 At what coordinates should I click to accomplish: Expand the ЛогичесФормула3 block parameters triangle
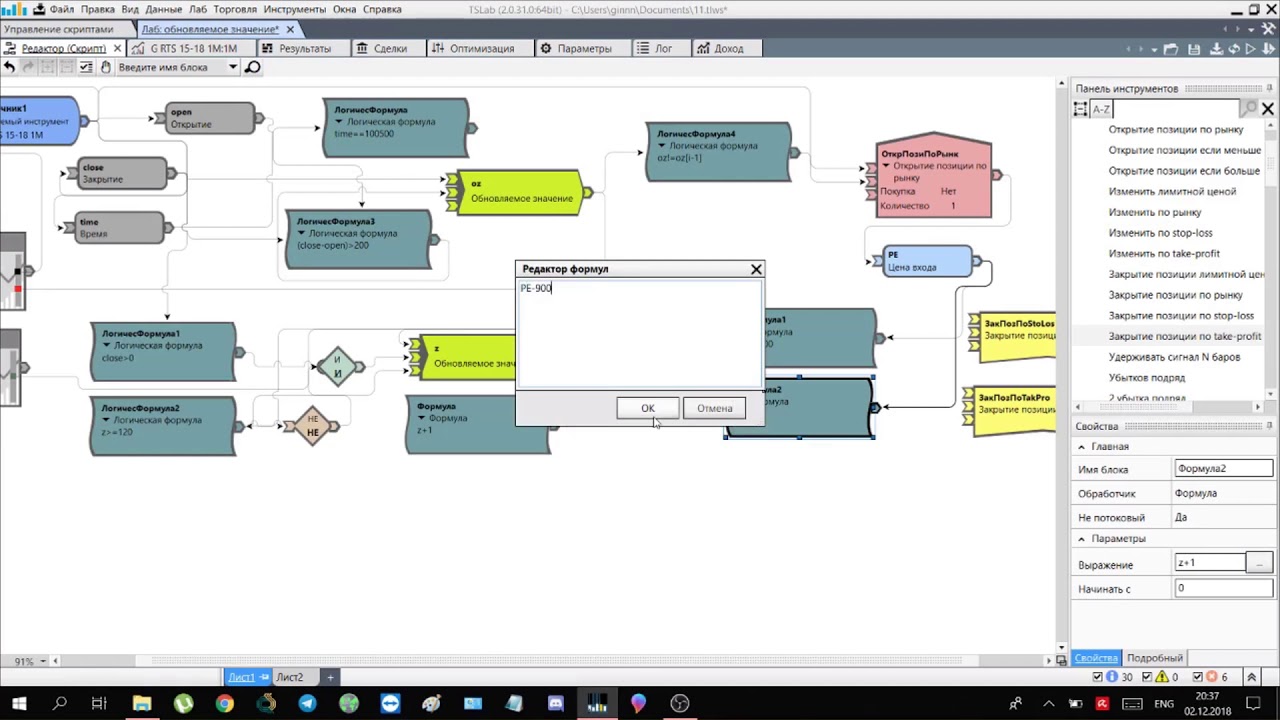coord(301,233)
